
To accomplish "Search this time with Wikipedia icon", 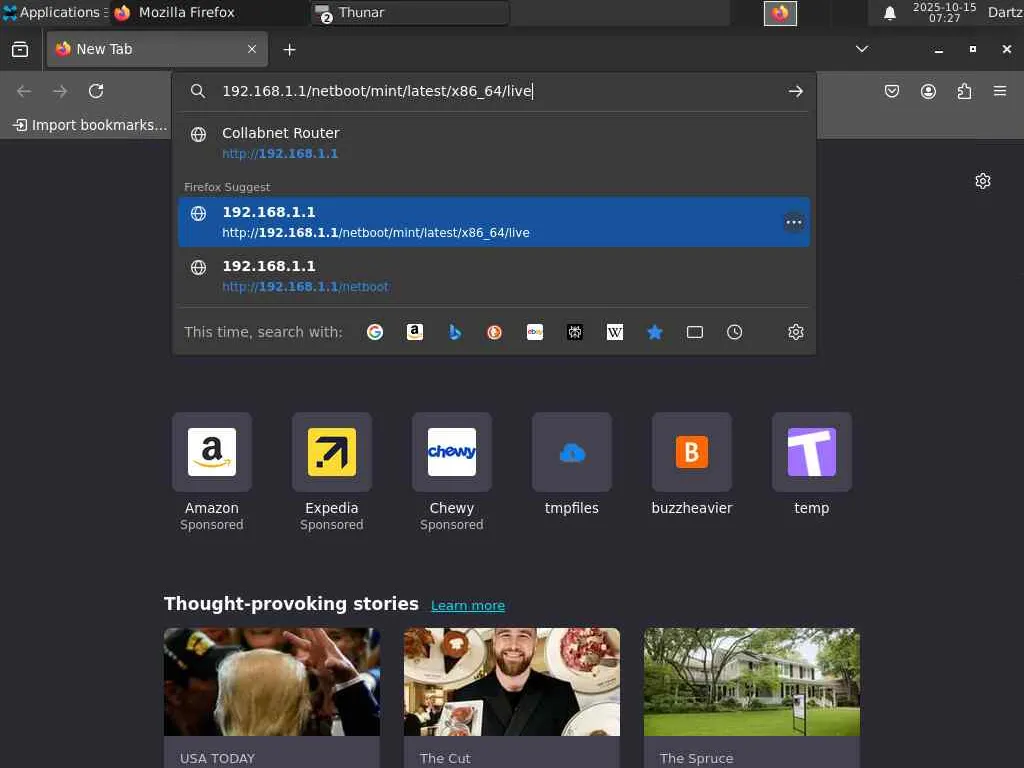I will click(x=615, y=332).
